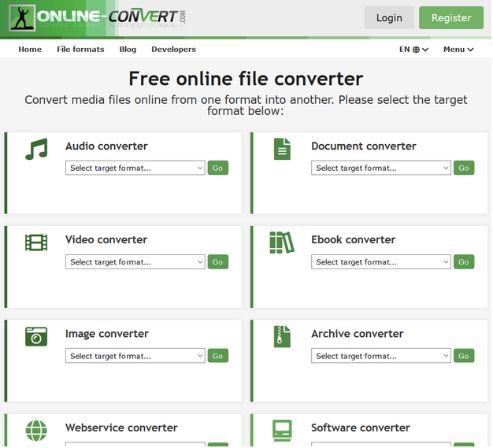493x448 pixels.
Task: Click the Webservice converter globe icon
Action: [x=36, y=430]
